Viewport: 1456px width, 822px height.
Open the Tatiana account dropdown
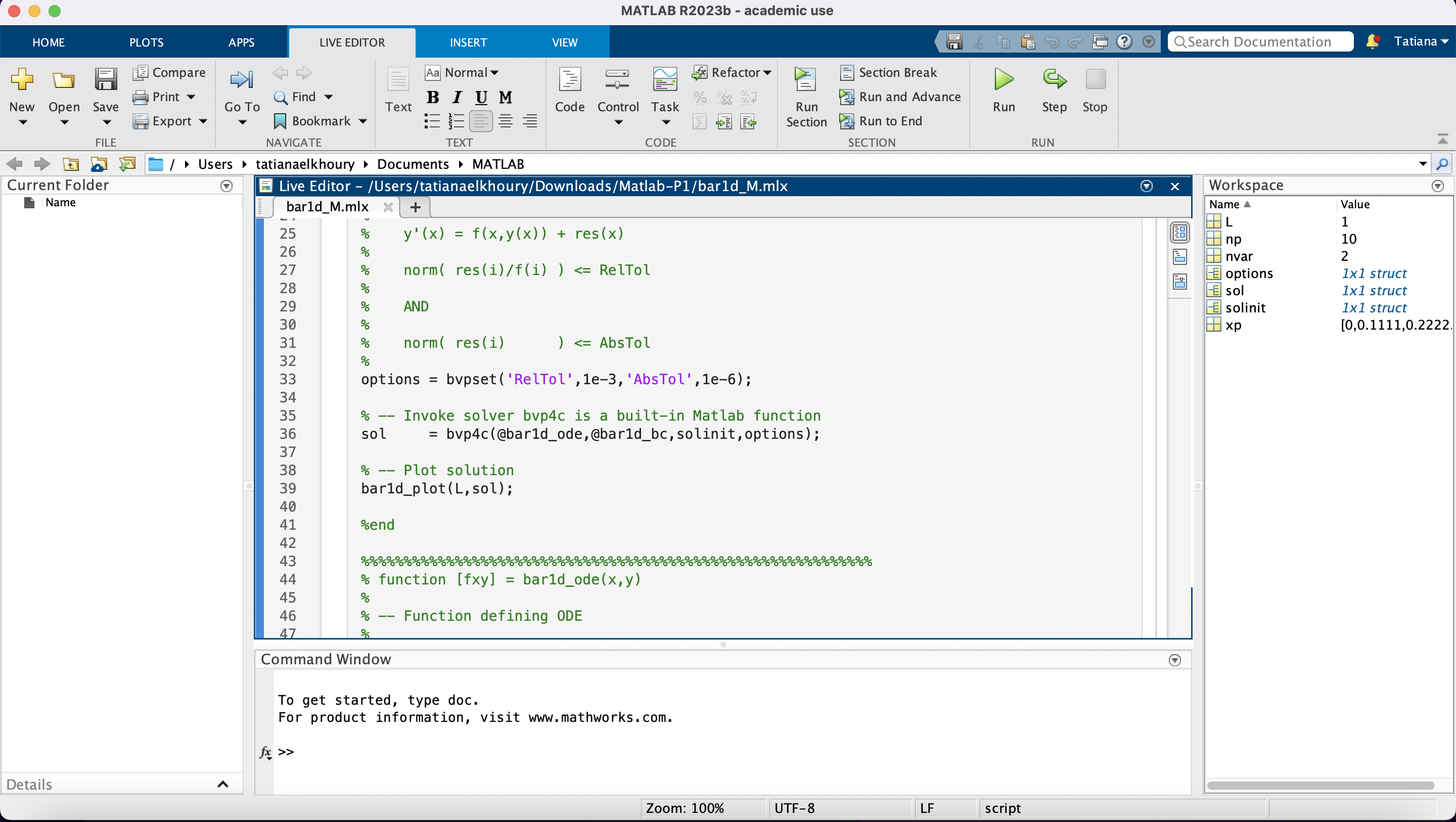pyautogui.click(x=1420, y=41)
